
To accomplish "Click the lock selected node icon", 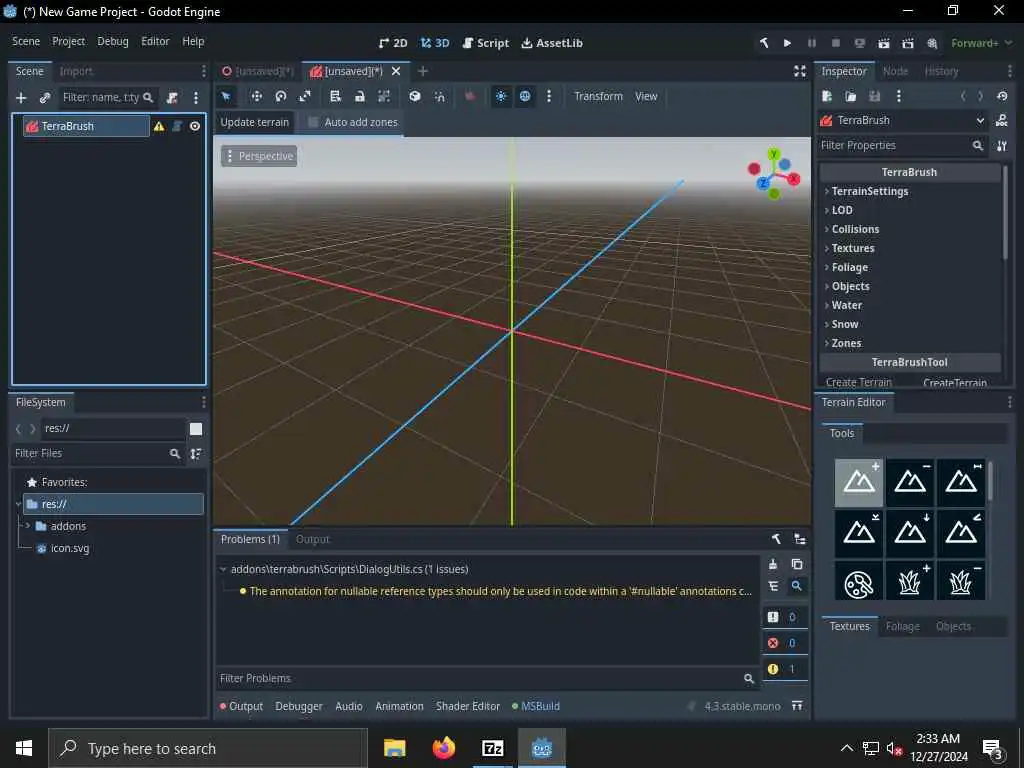I will [x=359, y=97].
